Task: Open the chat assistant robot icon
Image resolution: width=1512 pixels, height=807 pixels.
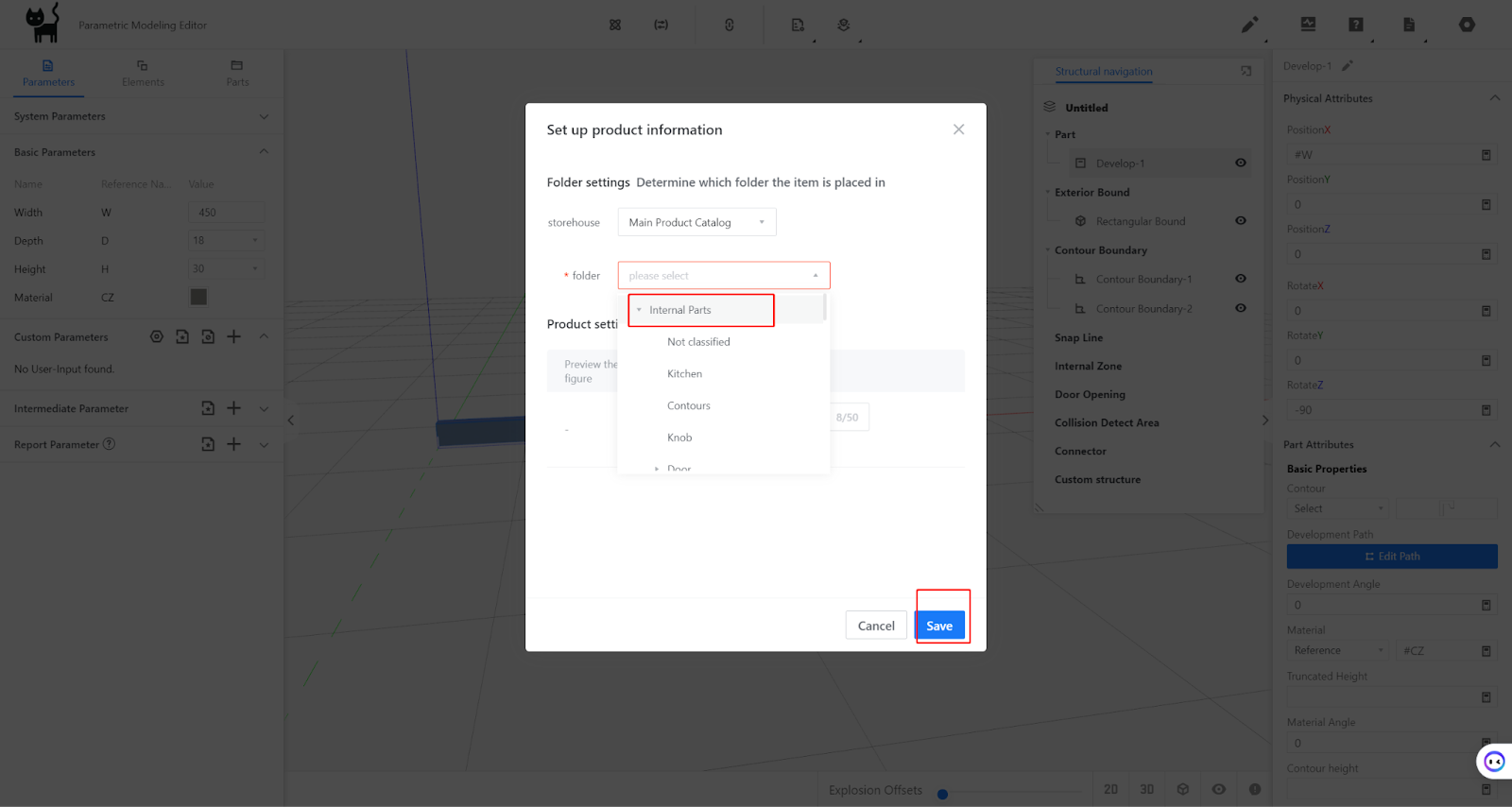Action: pyautogui.click(x=1493, y=761)
